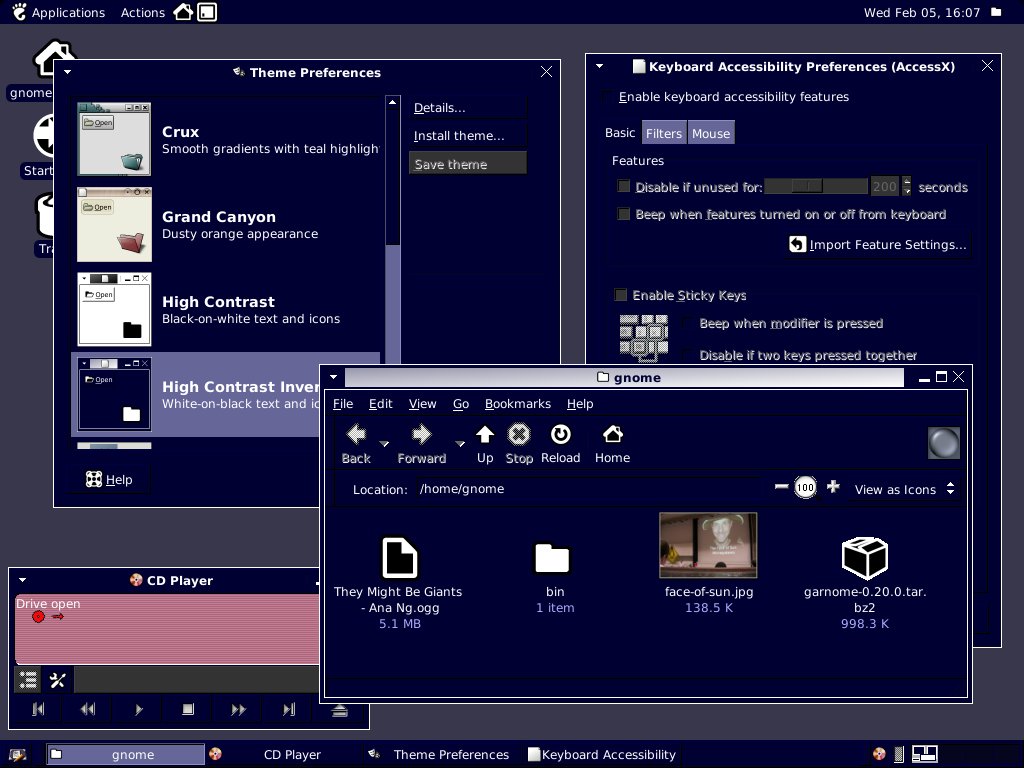
Task: Start playback in CD Player
Action: 138,709
